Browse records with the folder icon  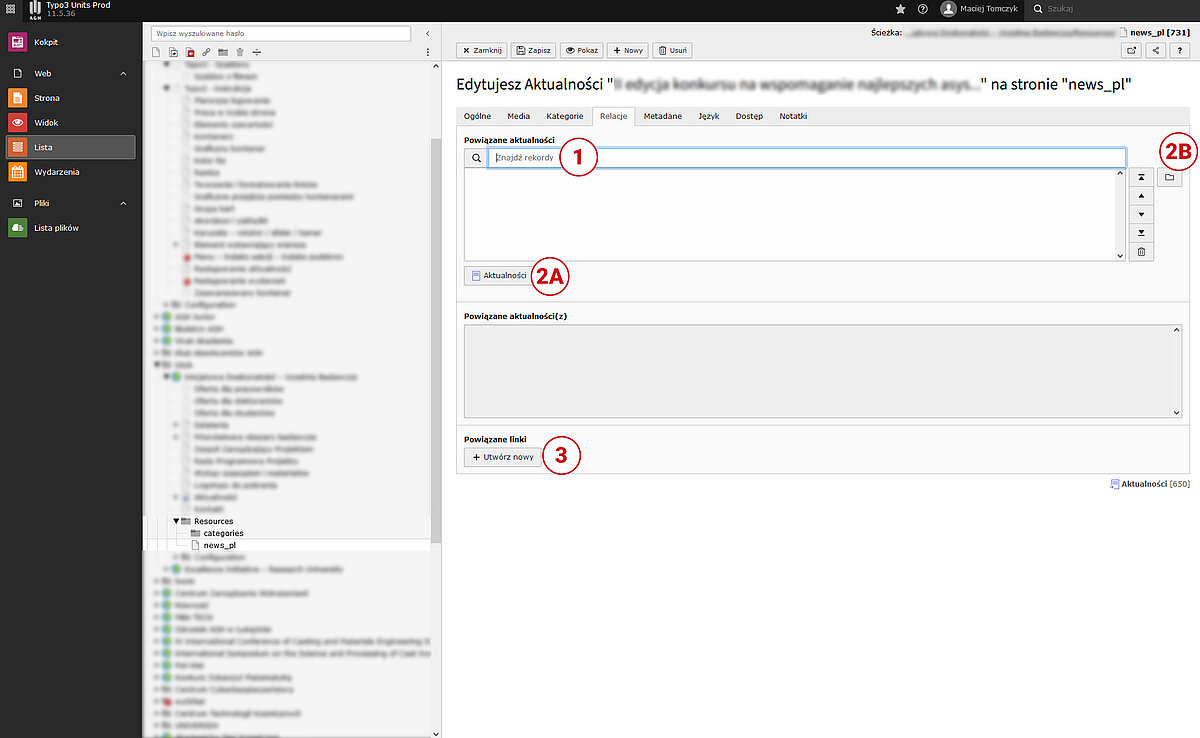coord(1169,178)
